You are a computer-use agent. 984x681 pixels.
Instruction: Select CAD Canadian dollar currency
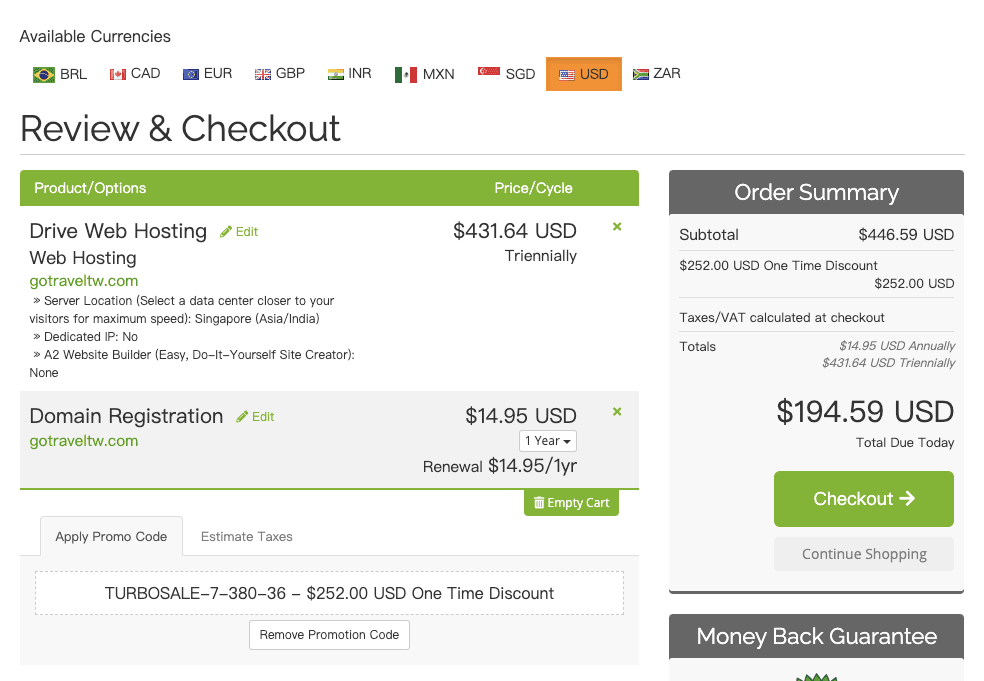pos(135,74)
